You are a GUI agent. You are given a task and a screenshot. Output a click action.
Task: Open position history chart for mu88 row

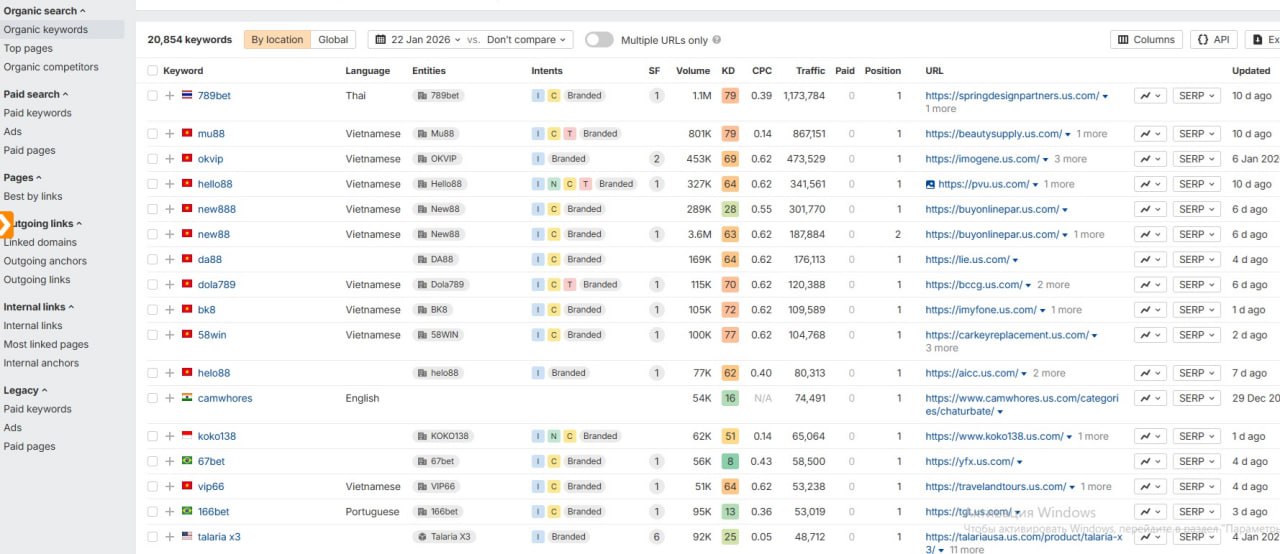(1150, 134)
